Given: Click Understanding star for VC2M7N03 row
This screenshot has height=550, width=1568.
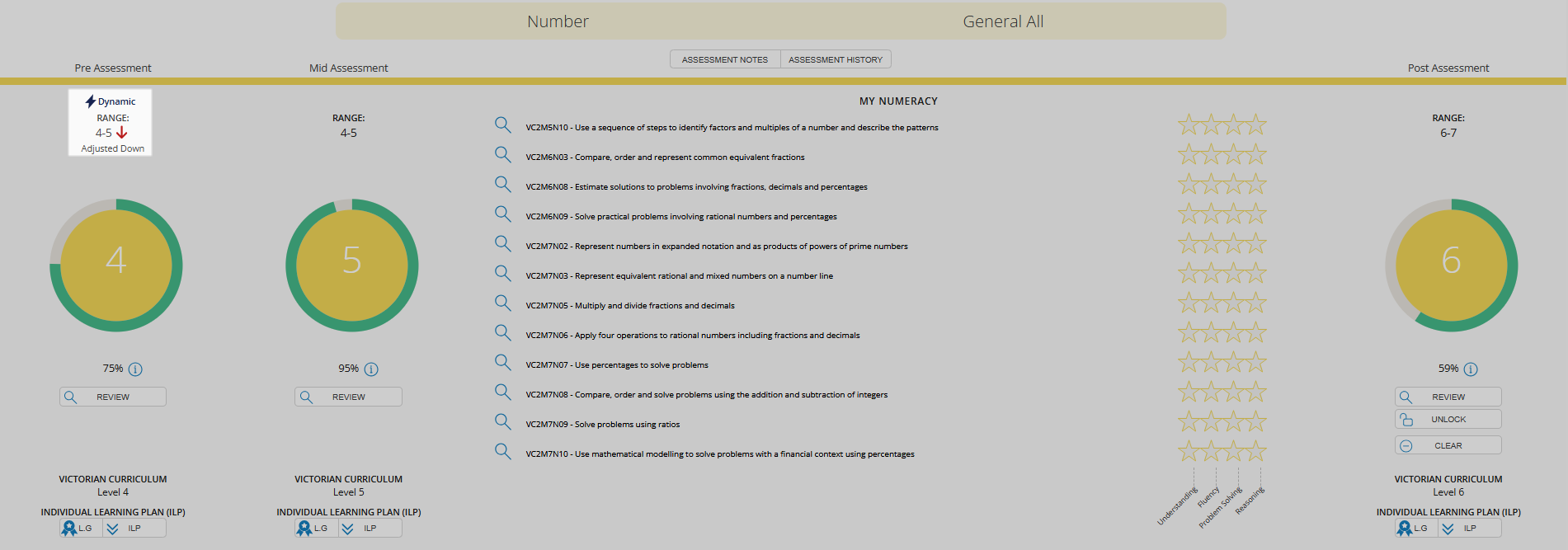Looking at the screenshot, I should pyautogui.click(x=1189, y=273).
